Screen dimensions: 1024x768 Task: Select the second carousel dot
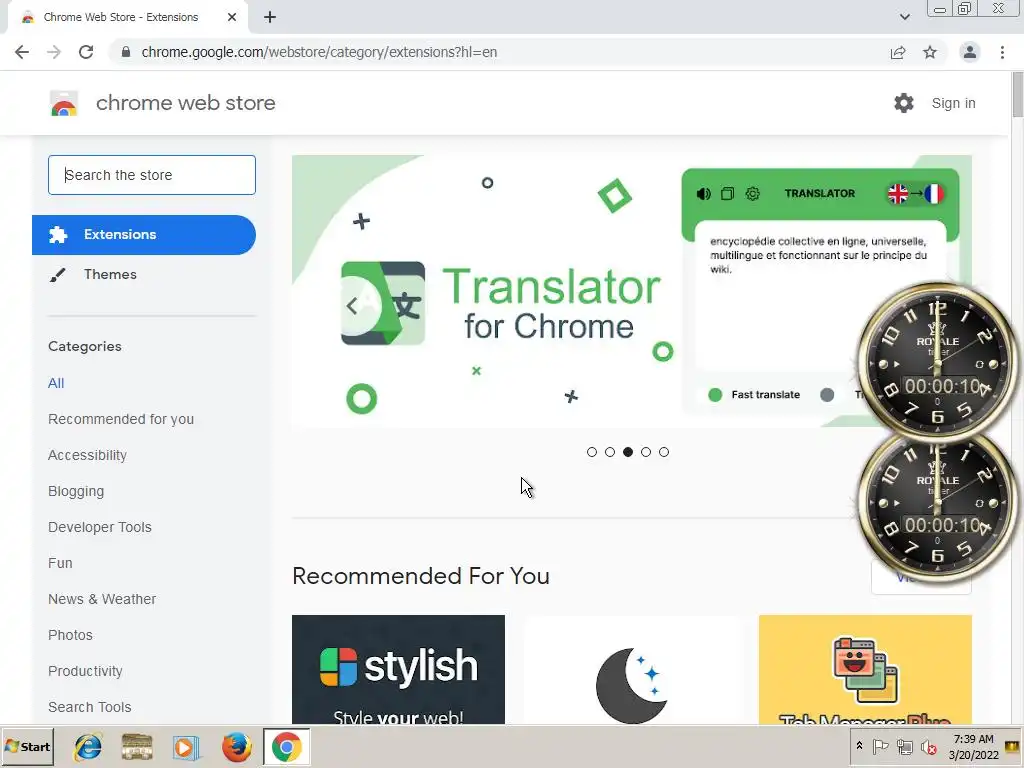(610, 452)
